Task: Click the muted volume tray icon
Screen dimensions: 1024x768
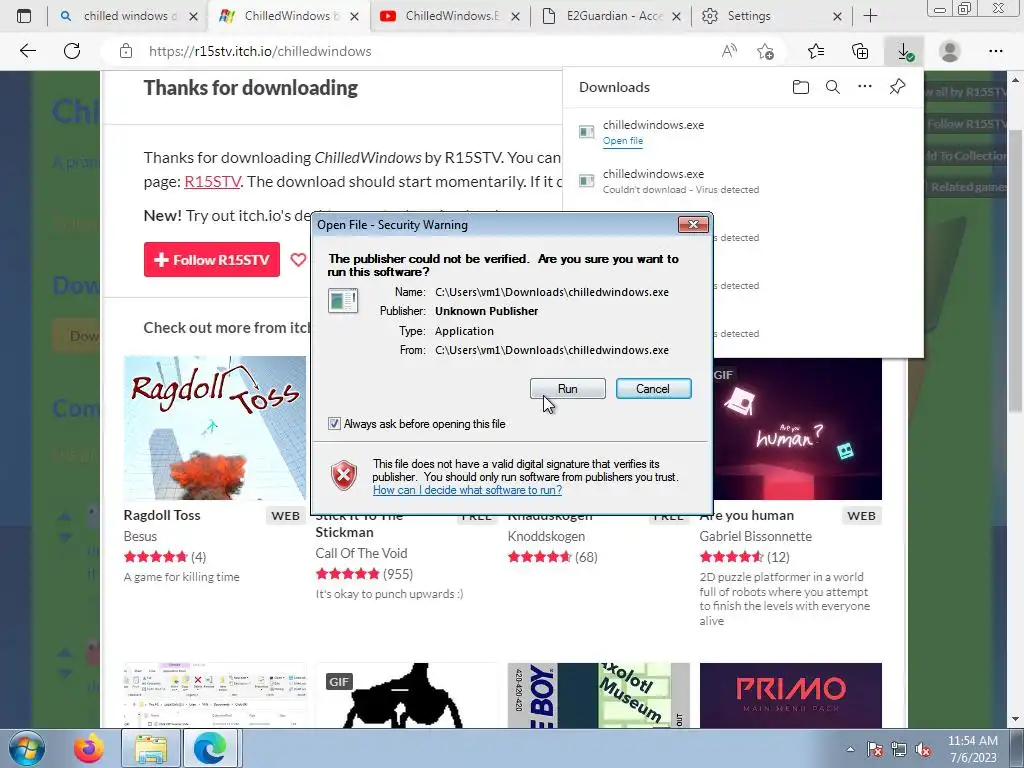Action: click(x=923, y=749)
